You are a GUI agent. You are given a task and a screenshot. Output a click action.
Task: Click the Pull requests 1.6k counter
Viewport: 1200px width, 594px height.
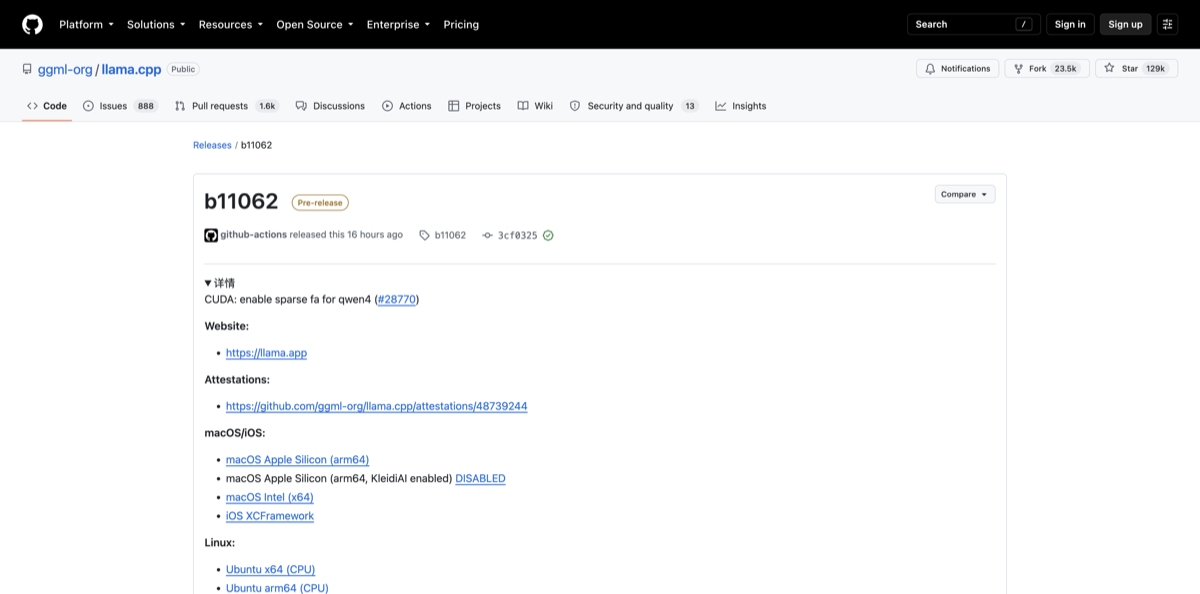point(267,106)
